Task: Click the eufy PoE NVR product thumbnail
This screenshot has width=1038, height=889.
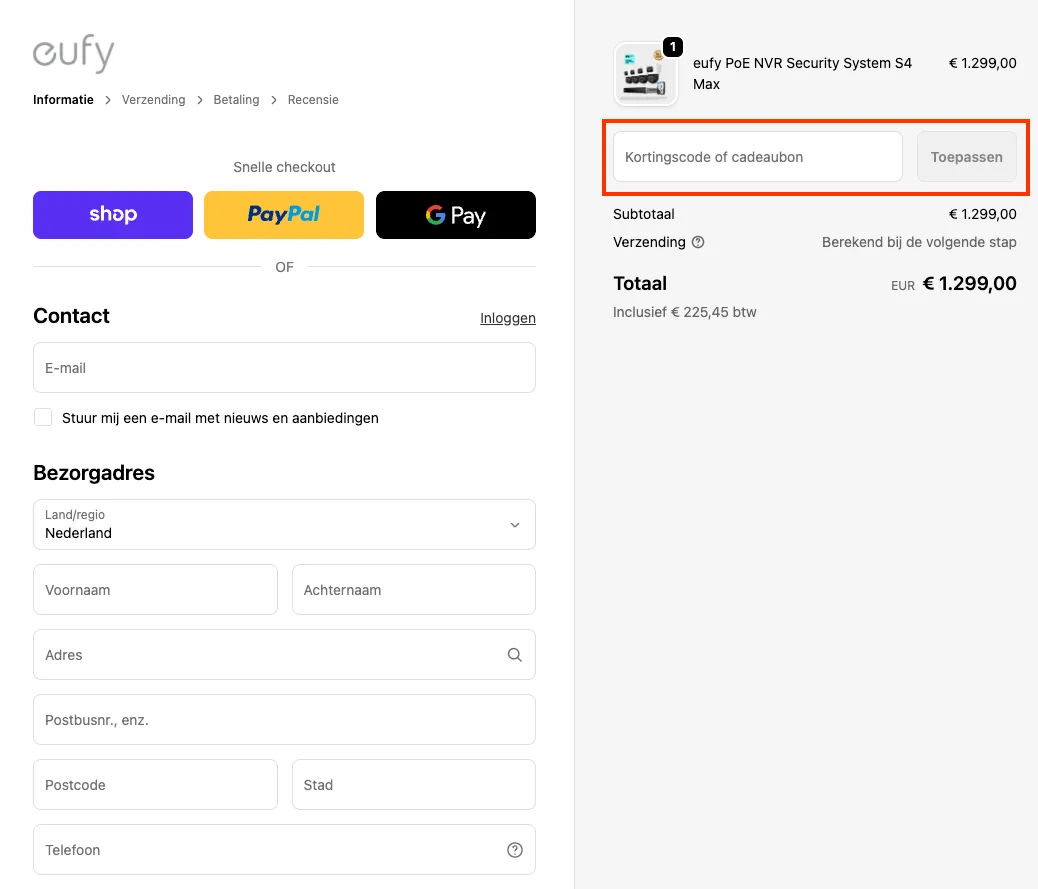Action: tap(645, 73)
